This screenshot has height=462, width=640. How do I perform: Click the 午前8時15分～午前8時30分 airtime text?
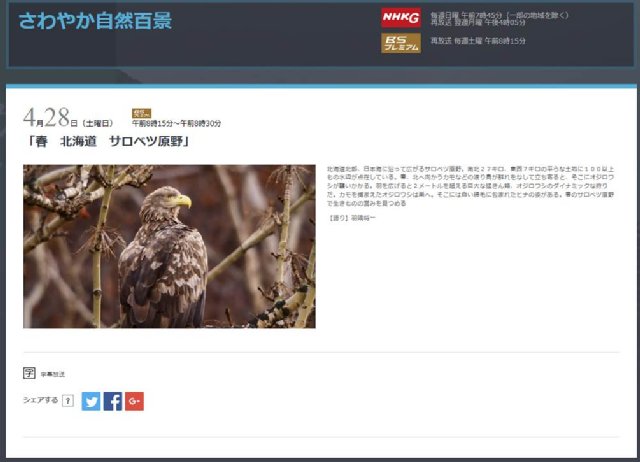click(176, 123)
